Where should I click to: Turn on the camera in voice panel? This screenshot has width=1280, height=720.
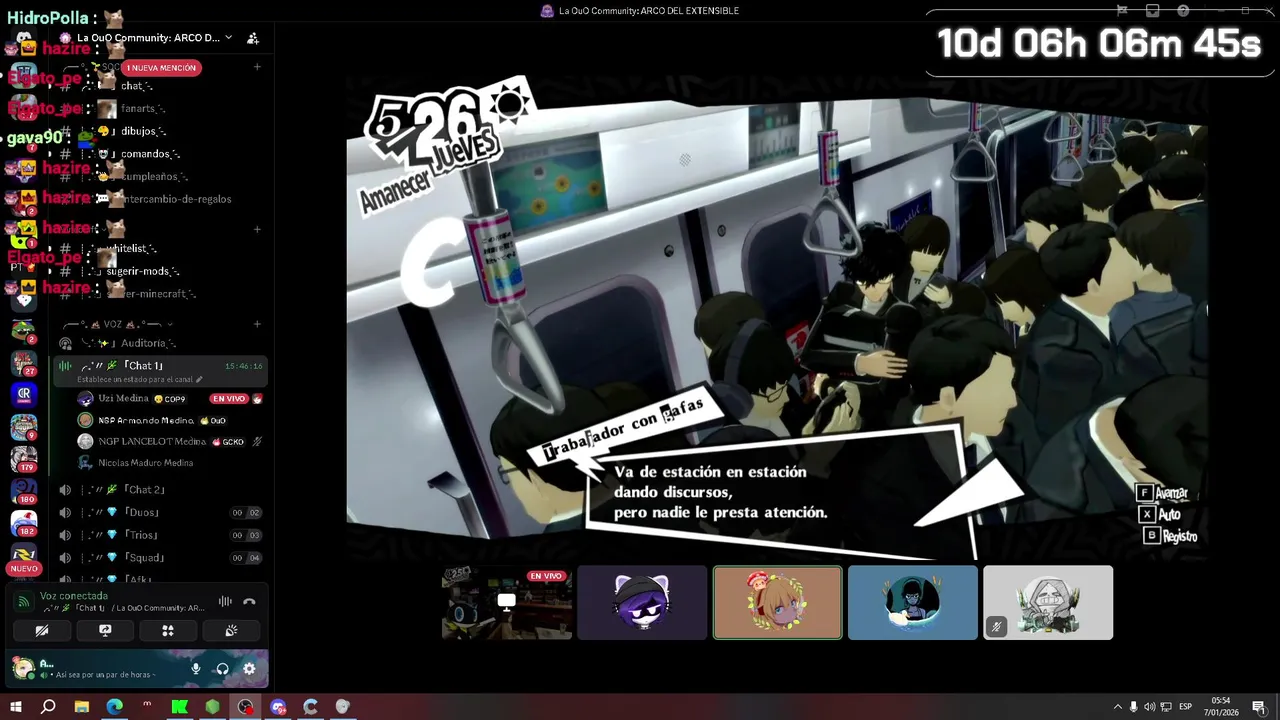[42, 631]
